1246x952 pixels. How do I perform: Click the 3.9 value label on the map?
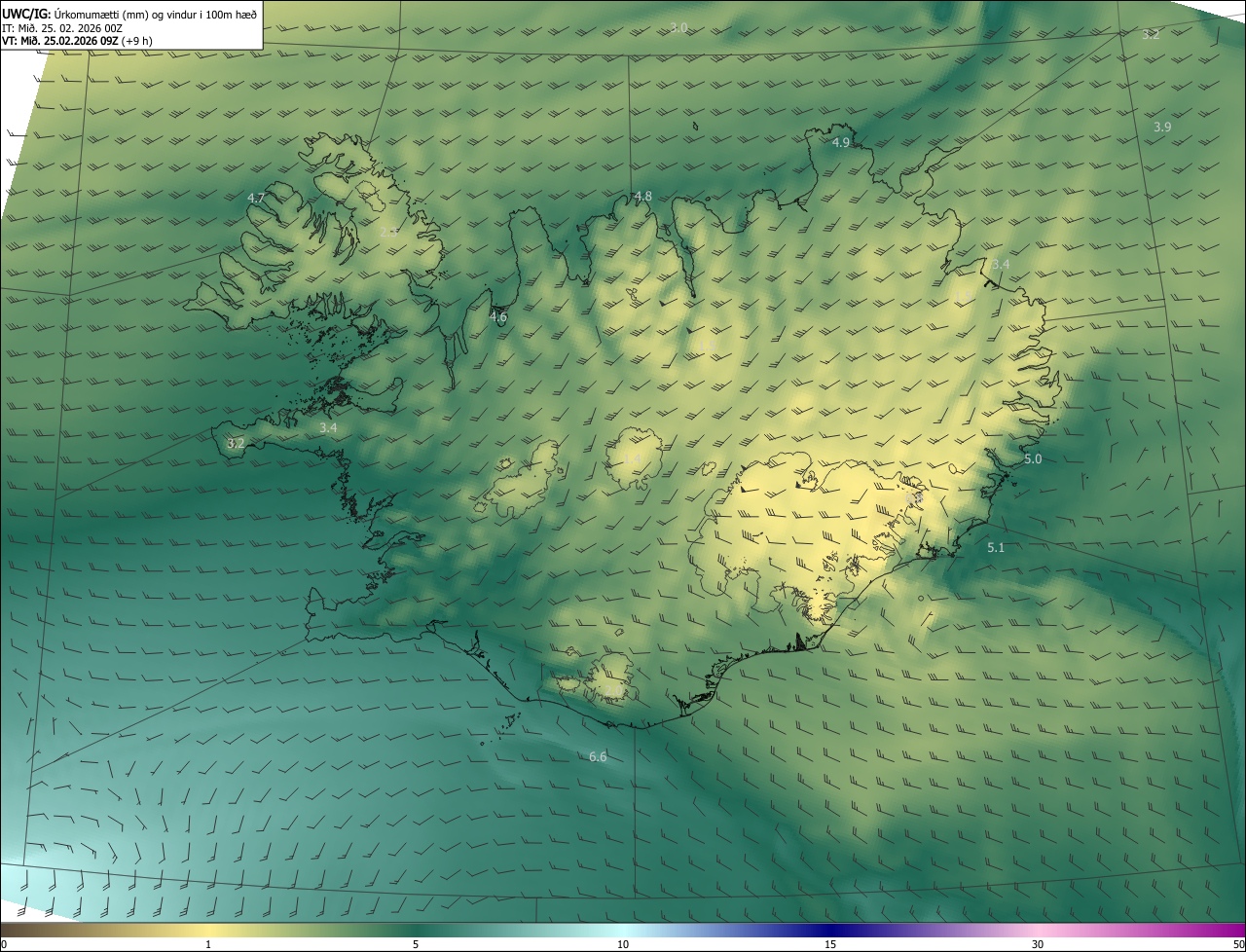(x=1162, y=127)
